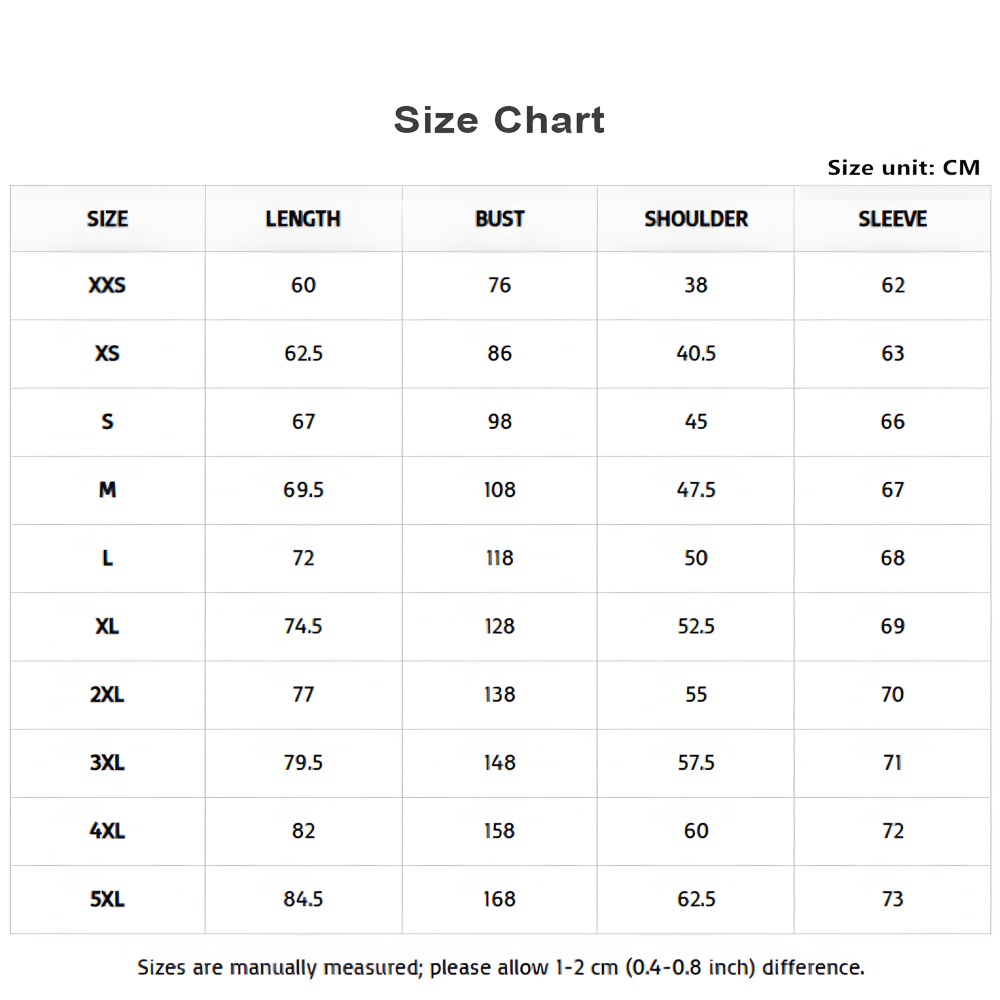
Task: Click the manual measurement disclaimer text
Action: point(501,967)
